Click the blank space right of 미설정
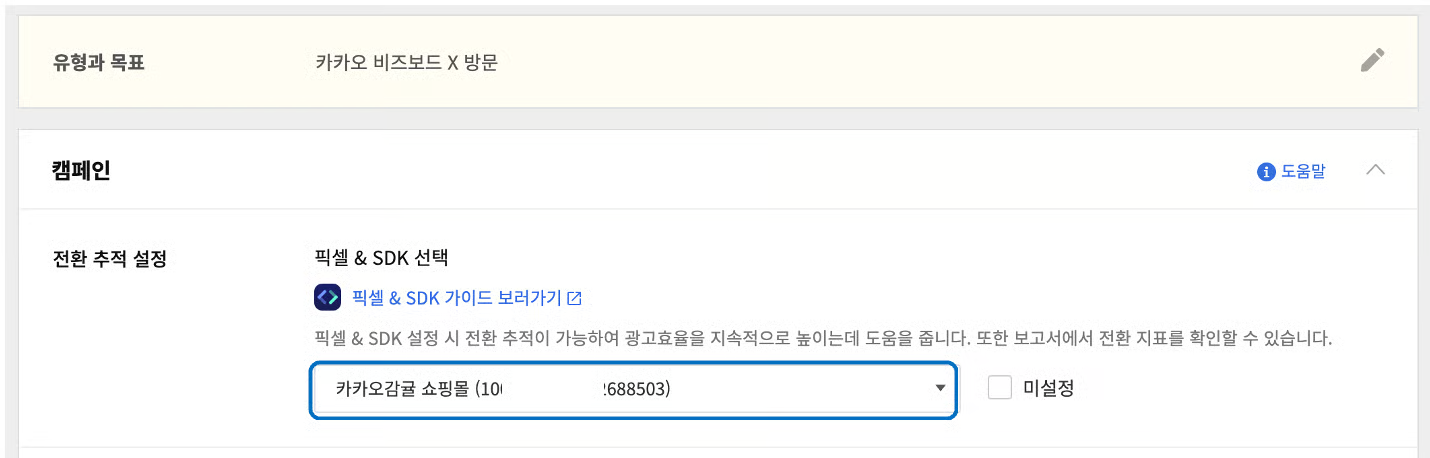Image resolution: width=1430 pixels, height=458 pixels. point(1230,388)
